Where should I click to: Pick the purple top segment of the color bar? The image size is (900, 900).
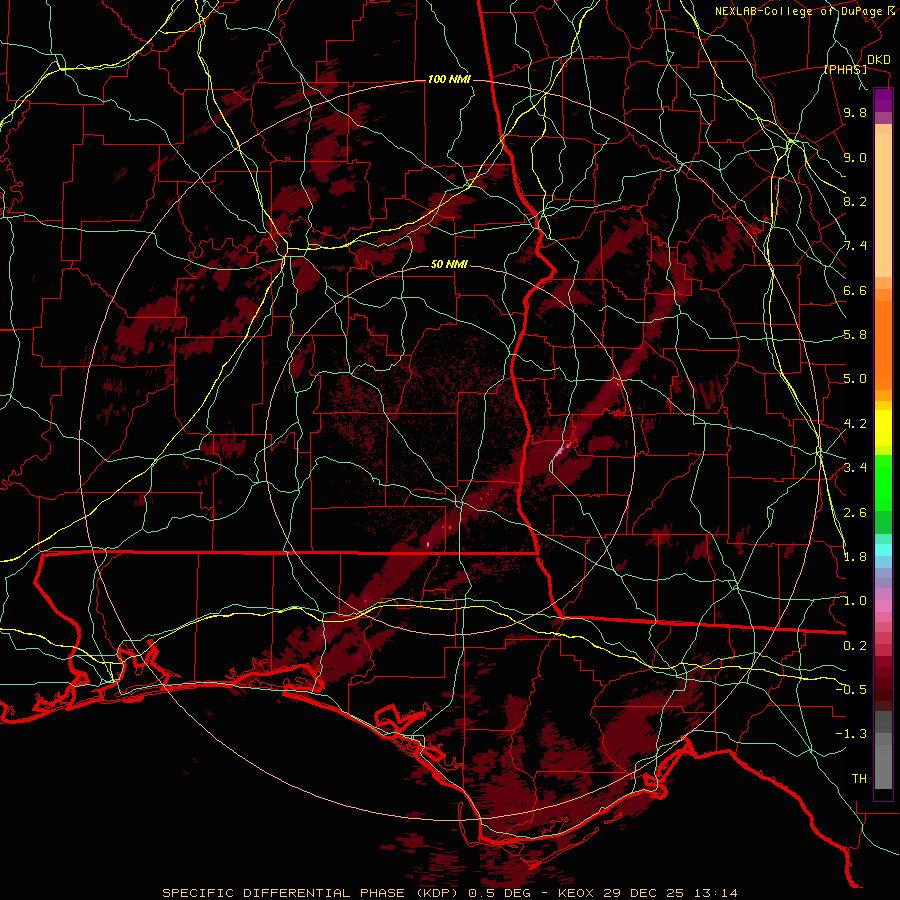(883, 100)
